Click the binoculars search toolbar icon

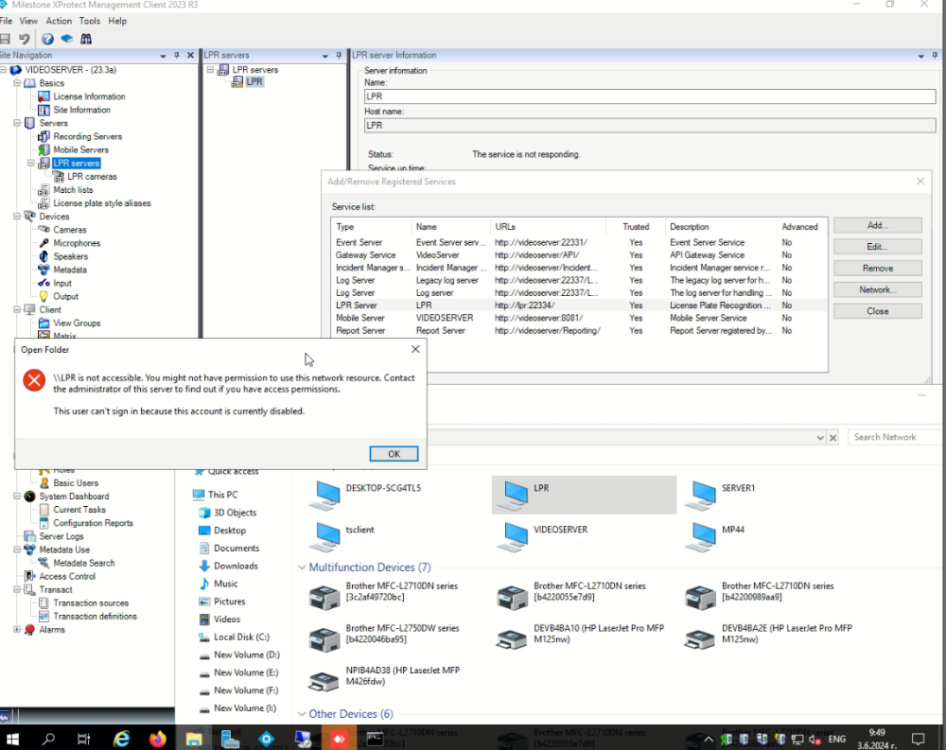point(86,39)
